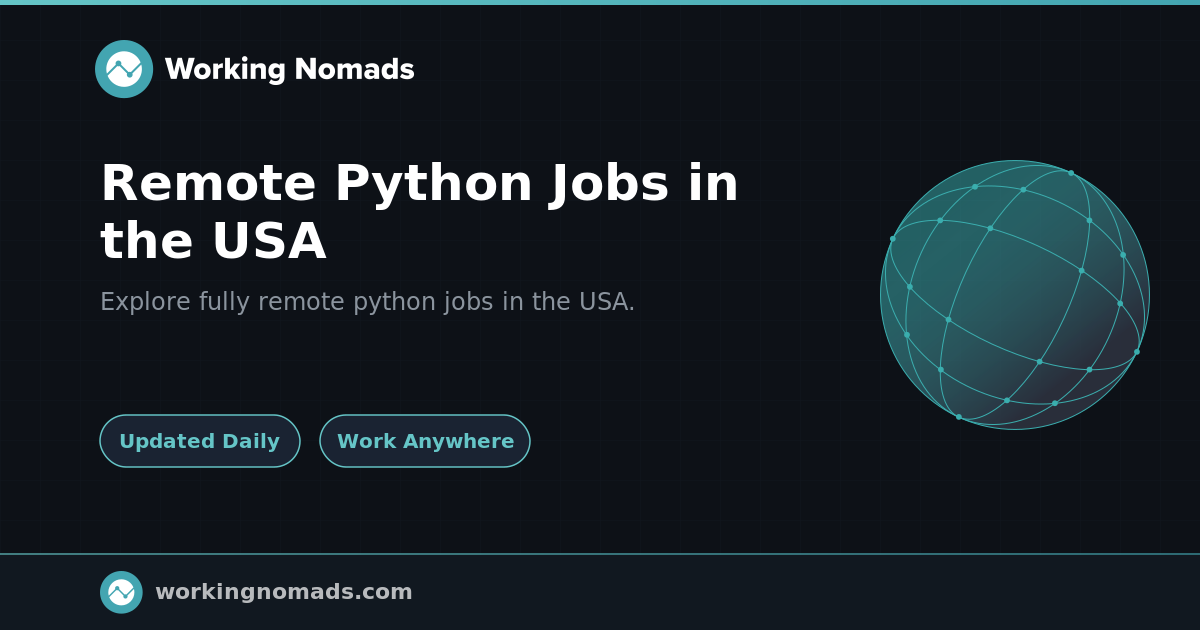The width and height of the screenshot is (1200, 630).
Task: Click the "Explore fully remote python jobs" subtitle
Action: [367, 302]
